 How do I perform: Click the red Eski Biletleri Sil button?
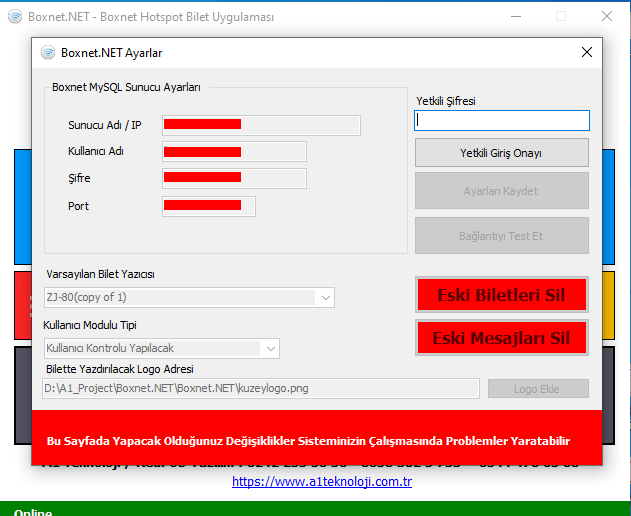[x=502, y=295]
